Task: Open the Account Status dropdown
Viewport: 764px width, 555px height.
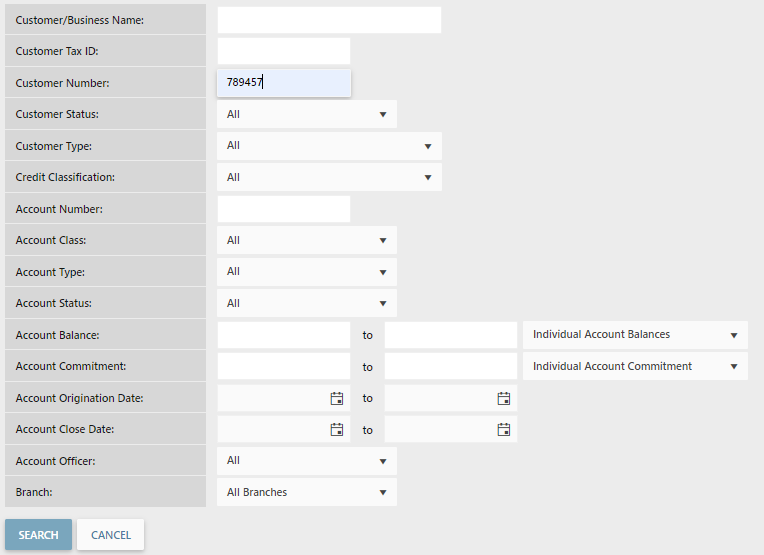Action: click(x=306, y=304)
